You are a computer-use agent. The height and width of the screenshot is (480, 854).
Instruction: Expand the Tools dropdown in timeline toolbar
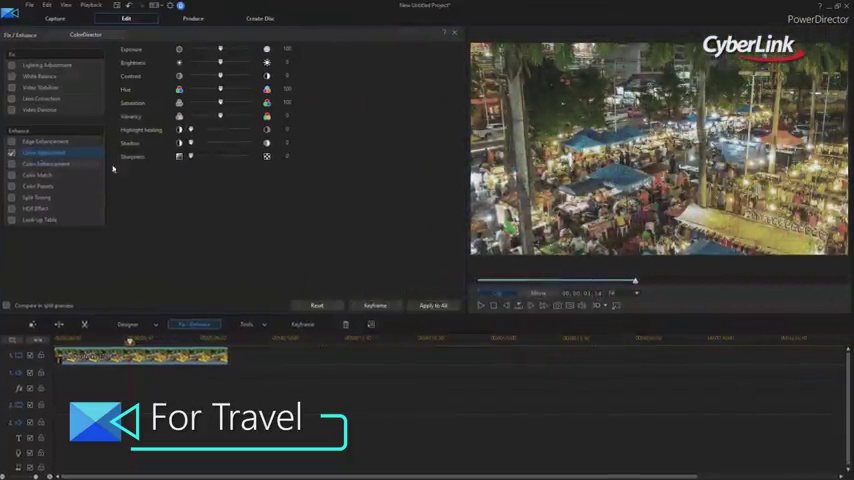[252, 324]
